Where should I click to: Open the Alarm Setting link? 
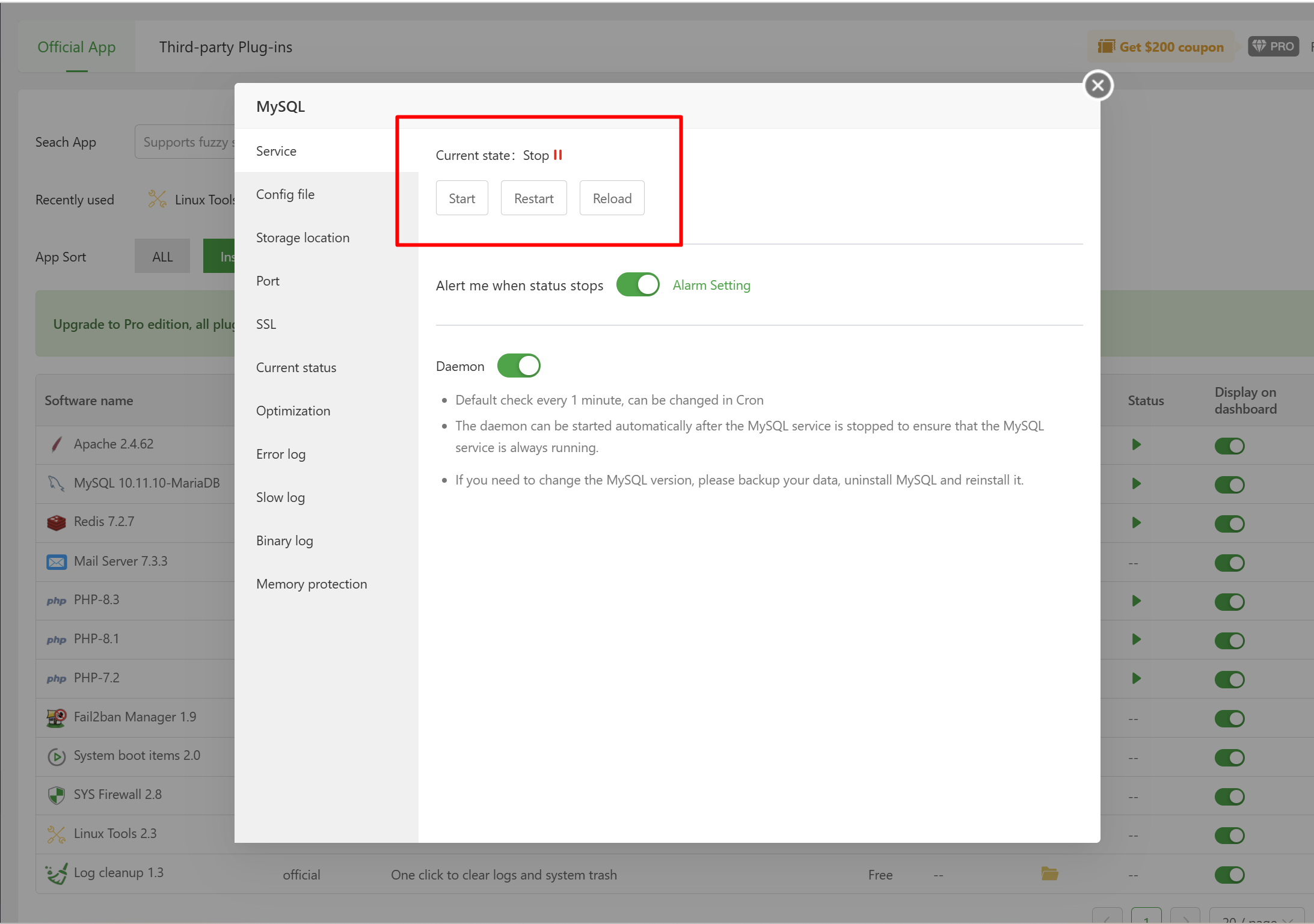click(711, 285)
